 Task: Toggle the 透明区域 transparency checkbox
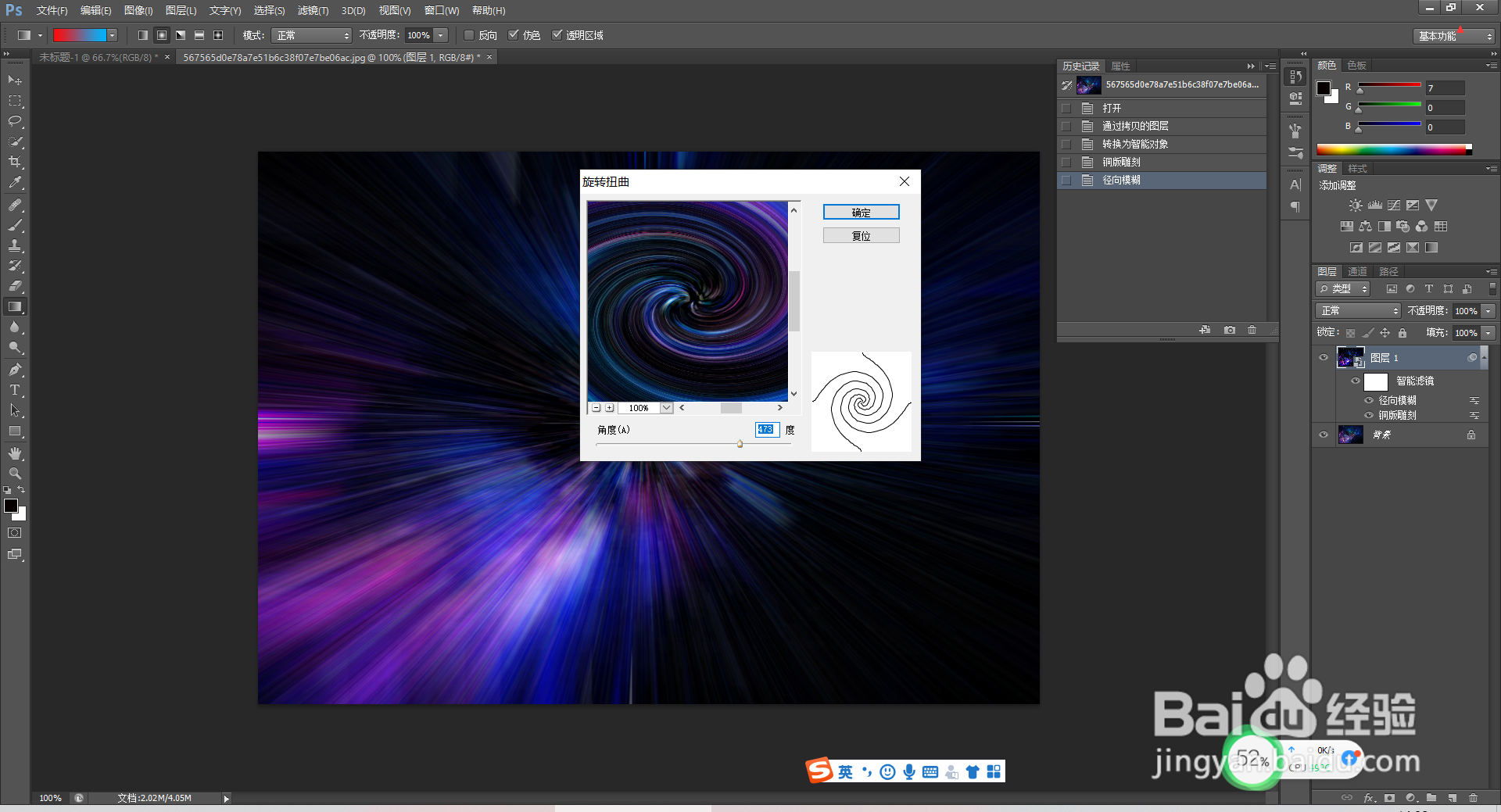[557, 35]
